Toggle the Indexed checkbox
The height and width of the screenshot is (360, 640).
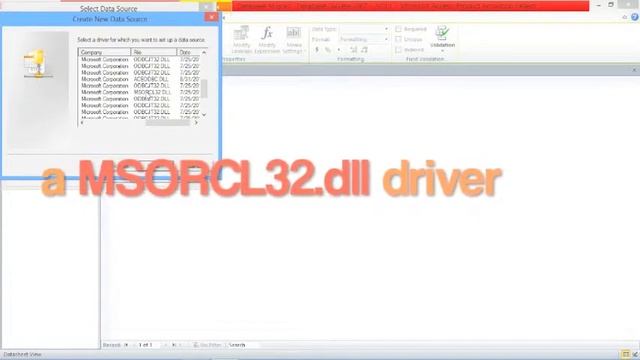[x=398, y=50]
